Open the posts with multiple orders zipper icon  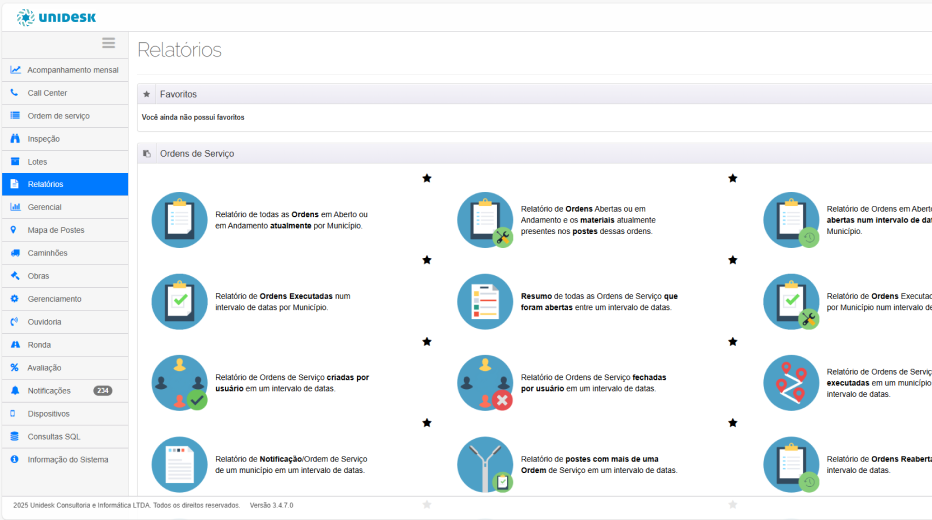[486, 464]
